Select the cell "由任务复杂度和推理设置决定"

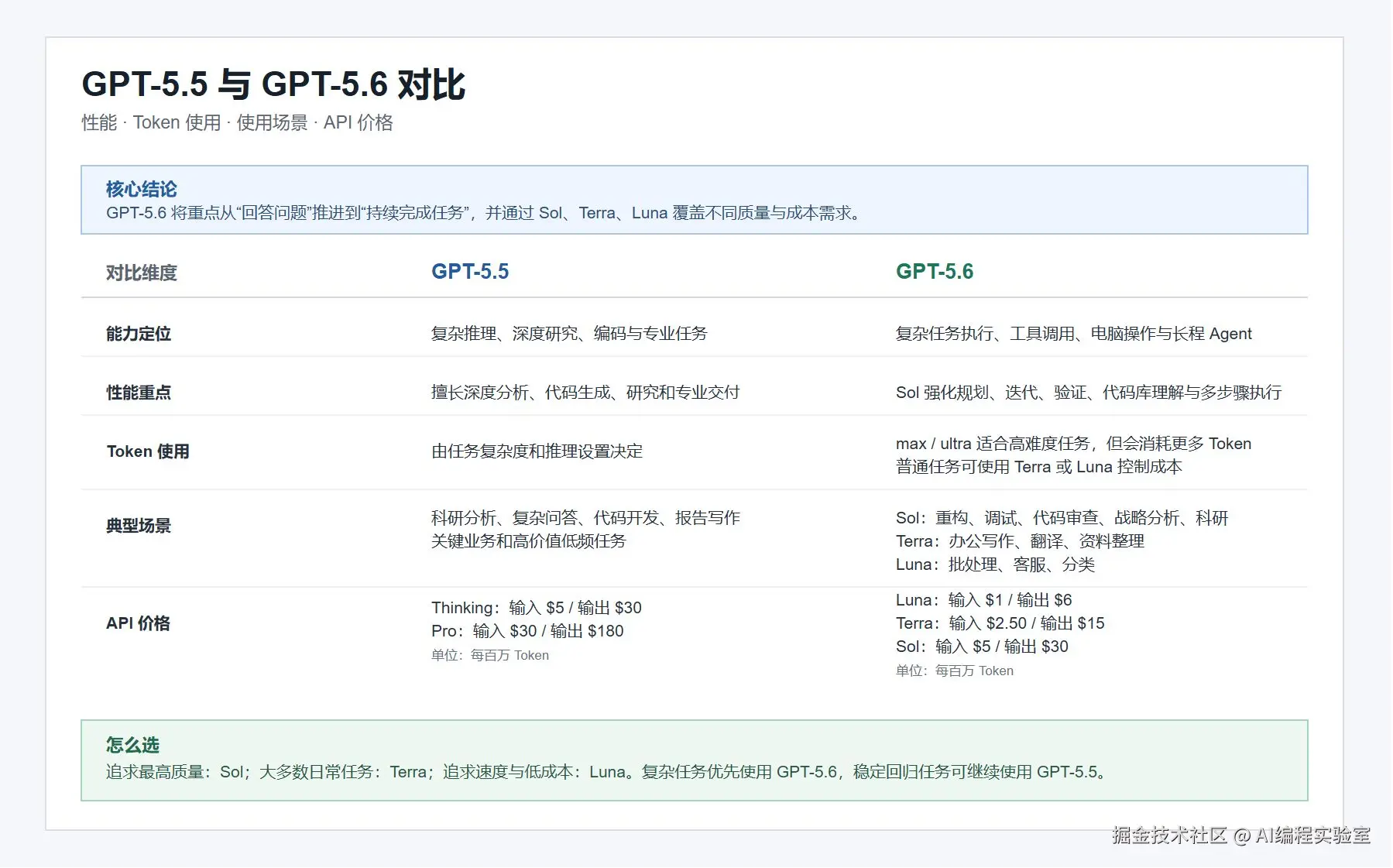click(x=537, y=451)
